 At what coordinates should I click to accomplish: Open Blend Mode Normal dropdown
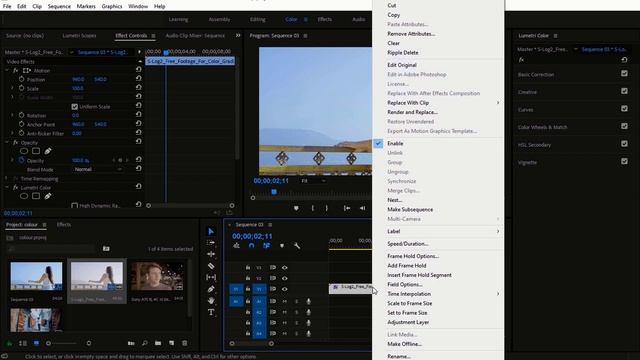coord(98,169)
